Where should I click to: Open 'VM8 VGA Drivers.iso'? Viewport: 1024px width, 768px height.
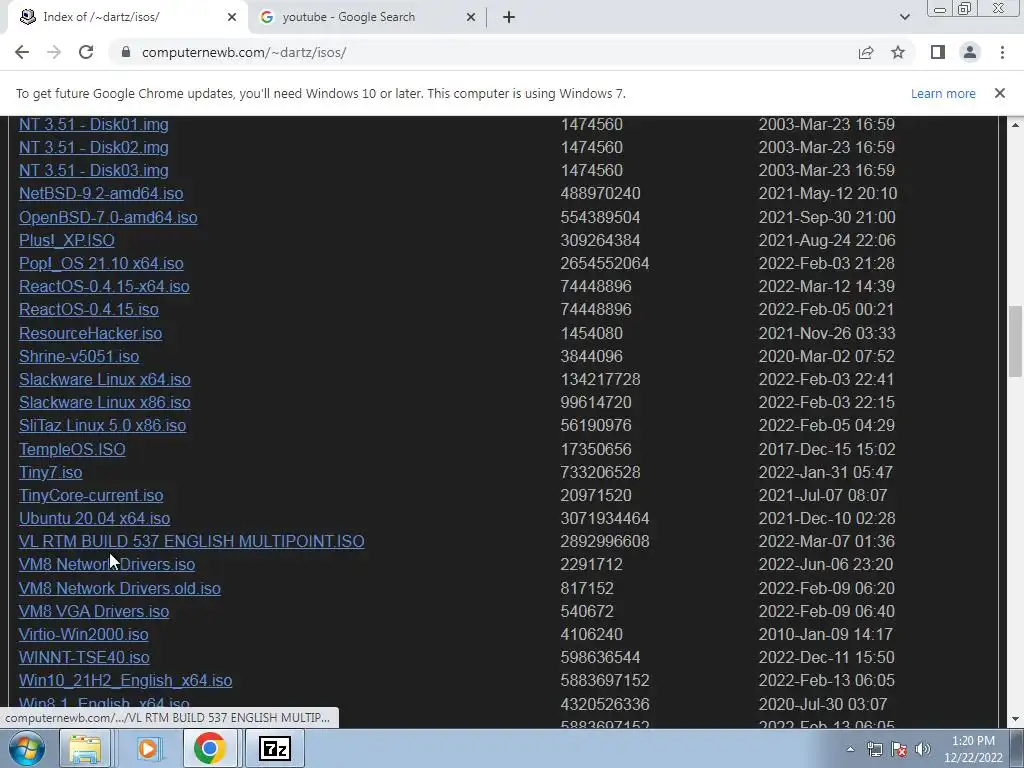[x=93, y=611]
